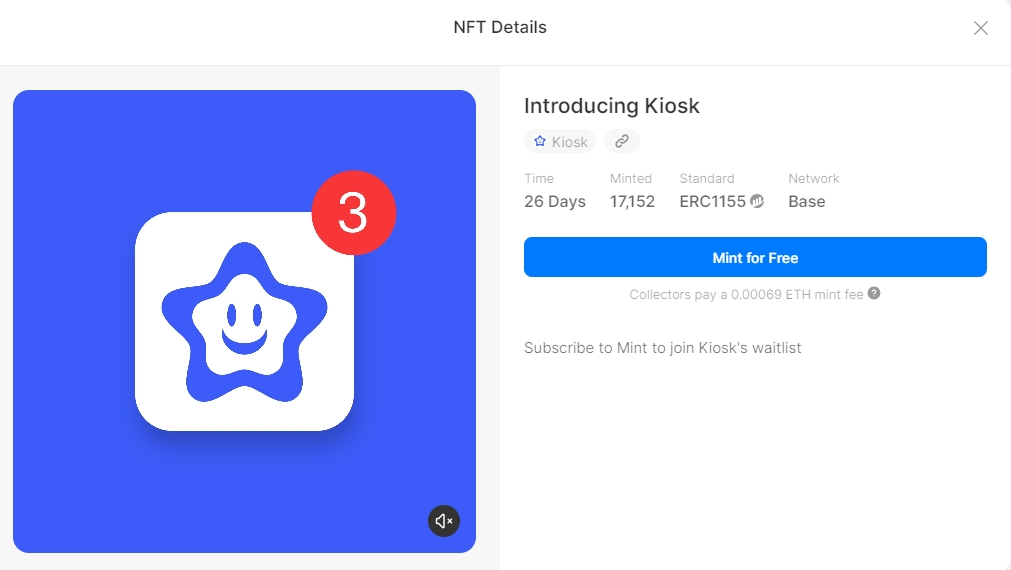Click the Network label
The height and width of the screenshot is (570, 1011).
814,179
